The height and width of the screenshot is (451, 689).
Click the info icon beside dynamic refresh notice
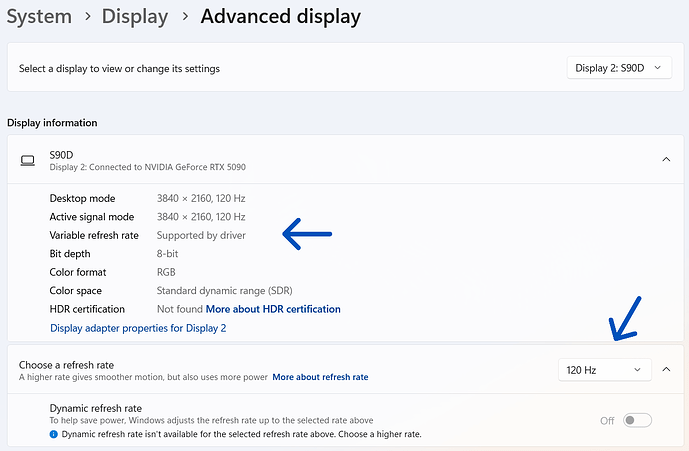pyautogui.click(x=54, y=434)
